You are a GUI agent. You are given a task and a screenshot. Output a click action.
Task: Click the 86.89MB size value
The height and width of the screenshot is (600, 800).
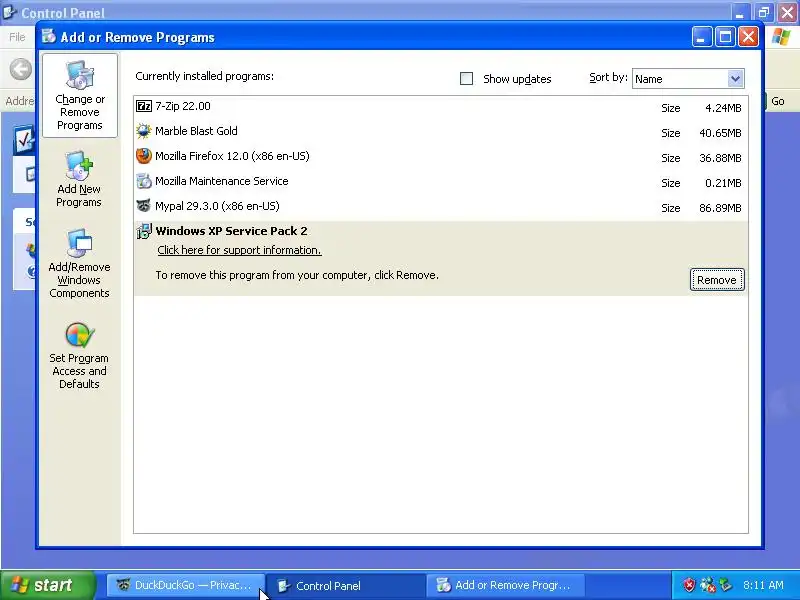pyautogui.click(x=720, y=208)
